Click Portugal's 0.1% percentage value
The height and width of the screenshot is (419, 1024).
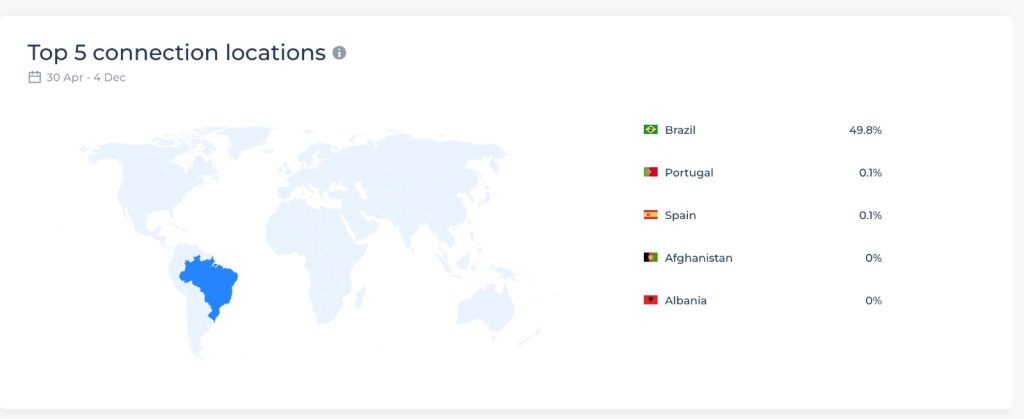click(870, 173)
